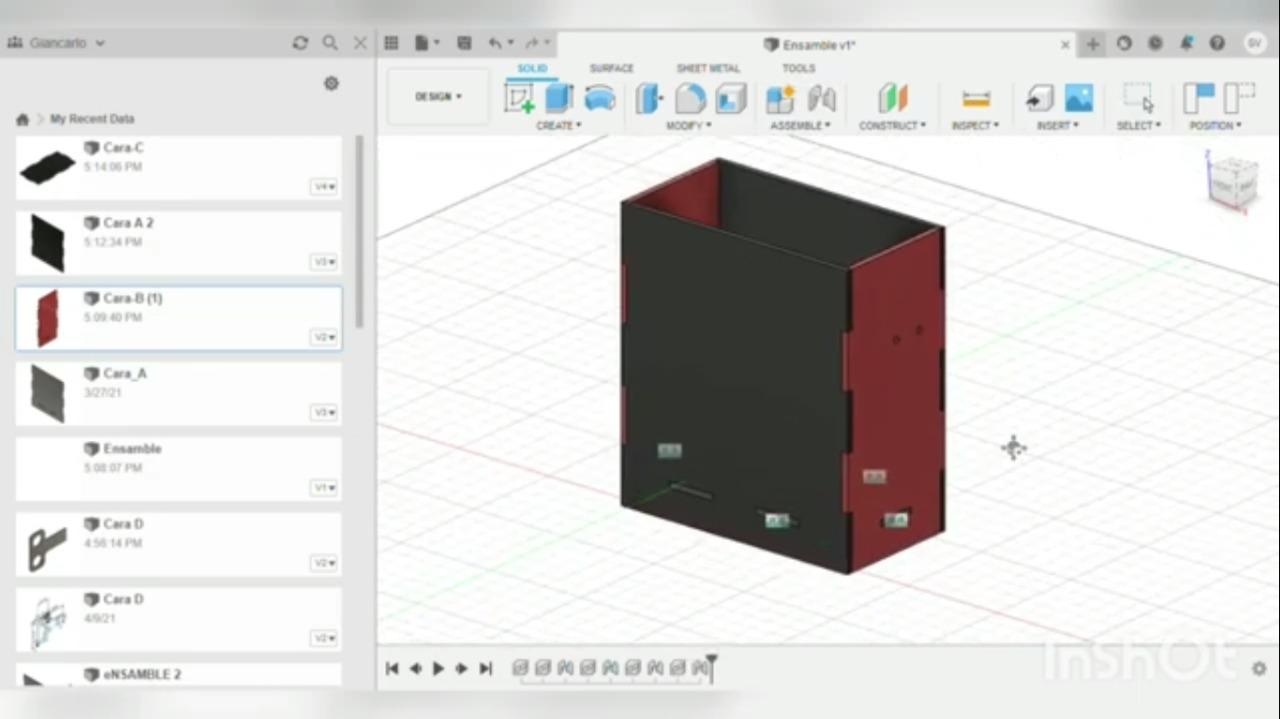The height and width of the screenshot is (719, 1280).
Task: Open the Cara-C file
Action: 179,167
